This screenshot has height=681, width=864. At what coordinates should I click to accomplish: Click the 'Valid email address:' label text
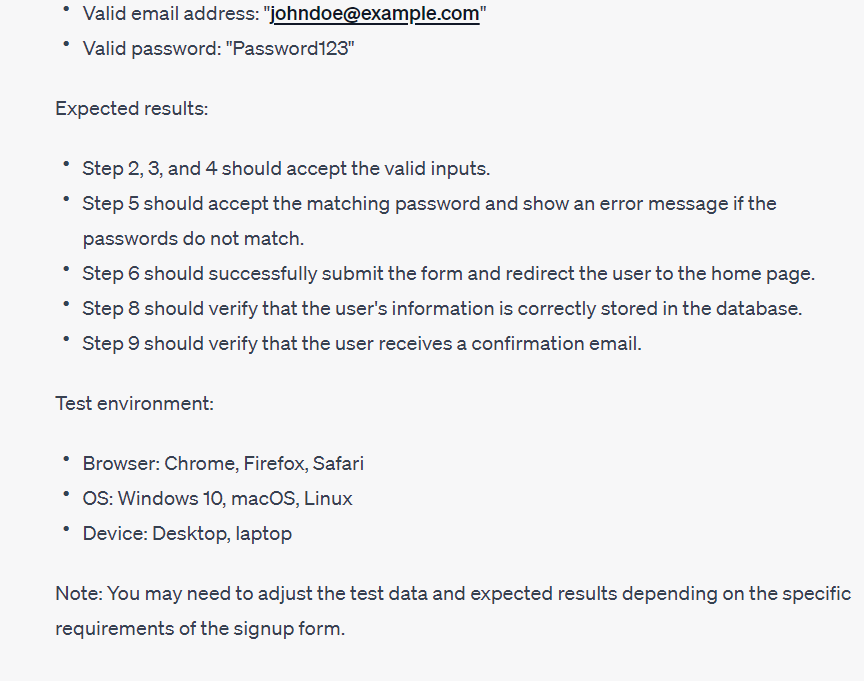(171, 13)
